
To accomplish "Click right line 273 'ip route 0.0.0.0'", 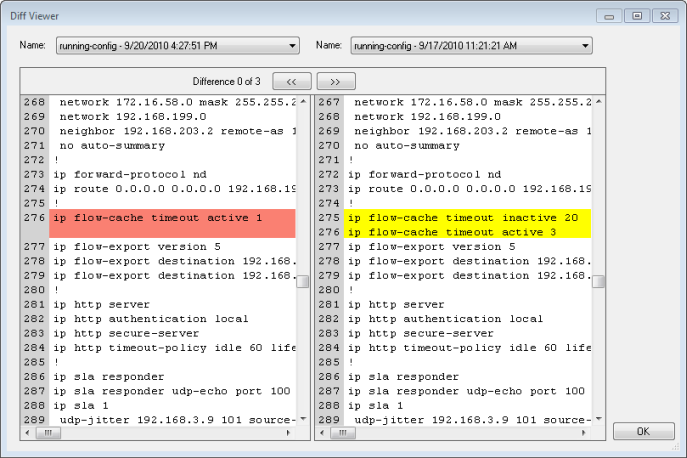I will click(469, 189).
